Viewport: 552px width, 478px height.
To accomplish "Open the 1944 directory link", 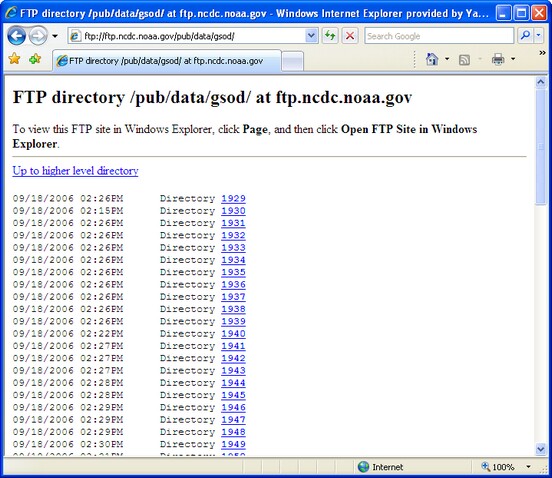I will pos(233,383).
